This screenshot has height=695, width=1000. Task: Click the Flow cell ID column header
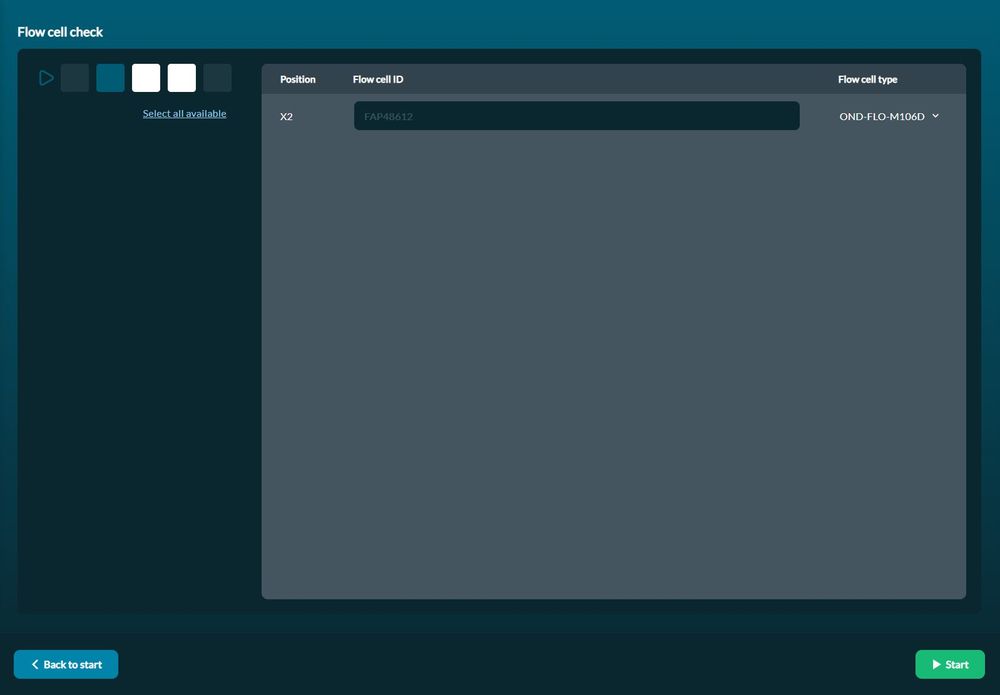[x=378, y=79]
